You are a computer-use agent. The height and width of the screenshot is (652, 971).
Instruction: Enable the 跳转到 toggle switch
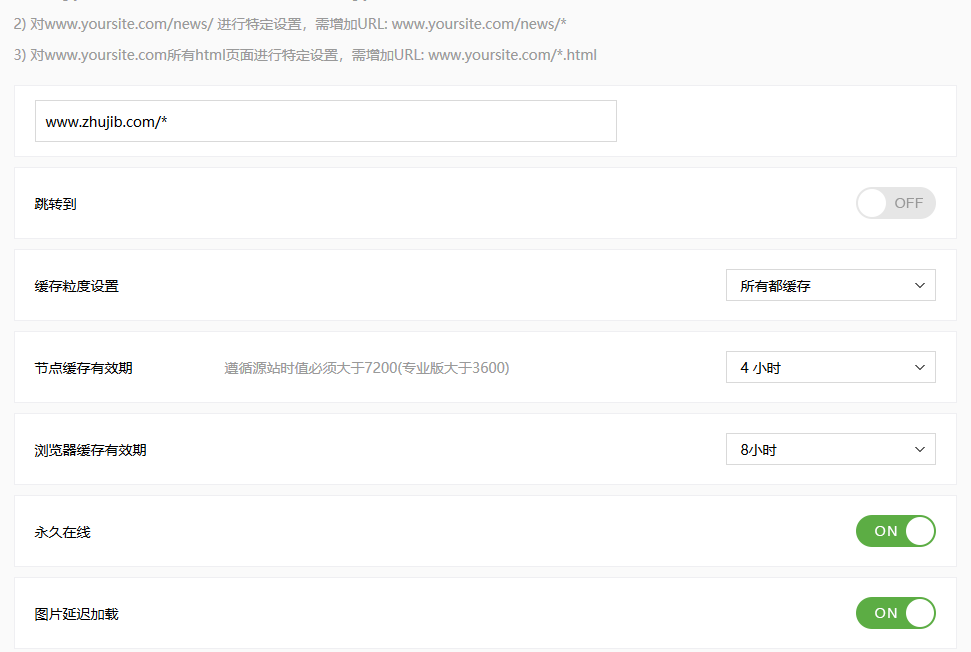(x=895, y=203)
